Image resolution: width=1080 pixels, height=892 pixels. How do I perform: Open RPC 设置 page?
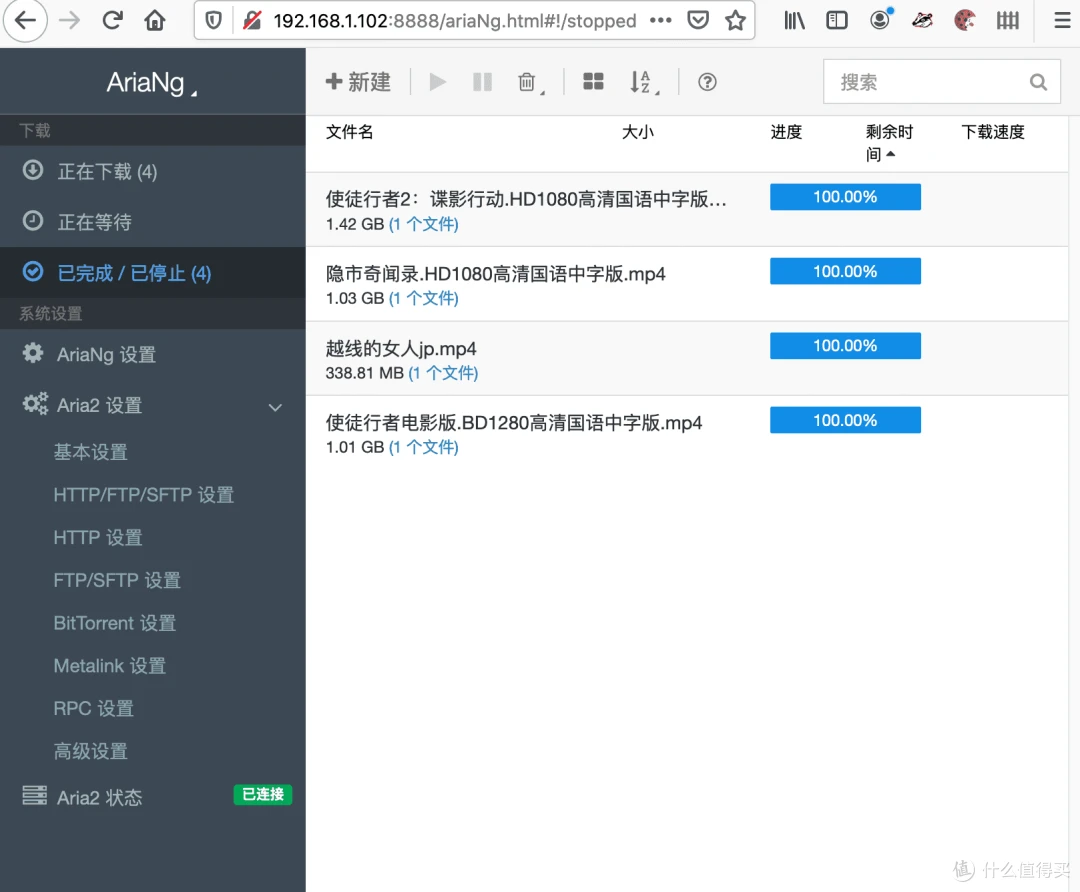[94, 708]
